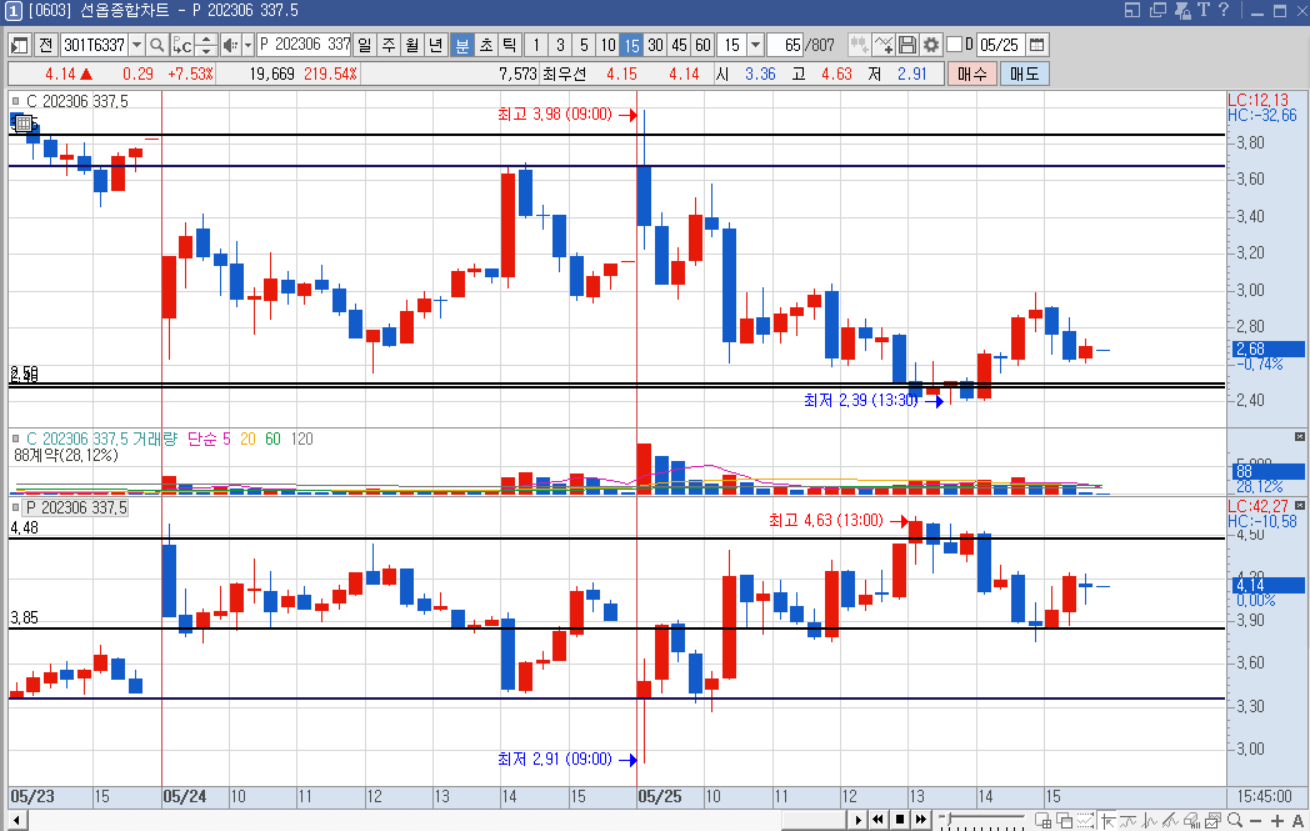The width and height of the screenshot is (1310, 831).
Task: Click the dimmed chart-compare icon left of the line-chart icon
Action: pyautogui.click(x=859, y=45)
